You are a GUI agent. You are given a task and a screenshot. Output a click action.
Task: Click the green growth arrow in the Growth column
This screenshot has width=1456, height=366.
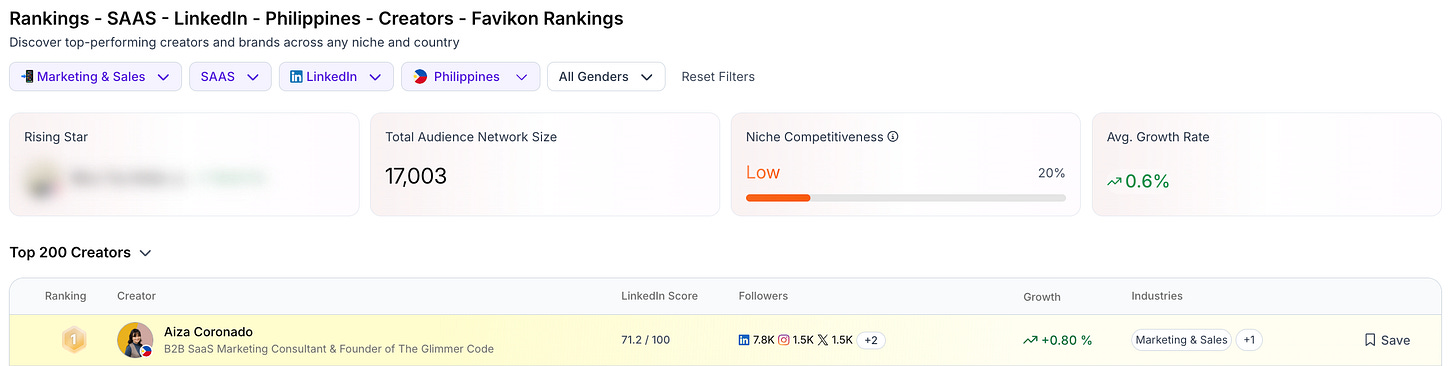point(1030,340)
